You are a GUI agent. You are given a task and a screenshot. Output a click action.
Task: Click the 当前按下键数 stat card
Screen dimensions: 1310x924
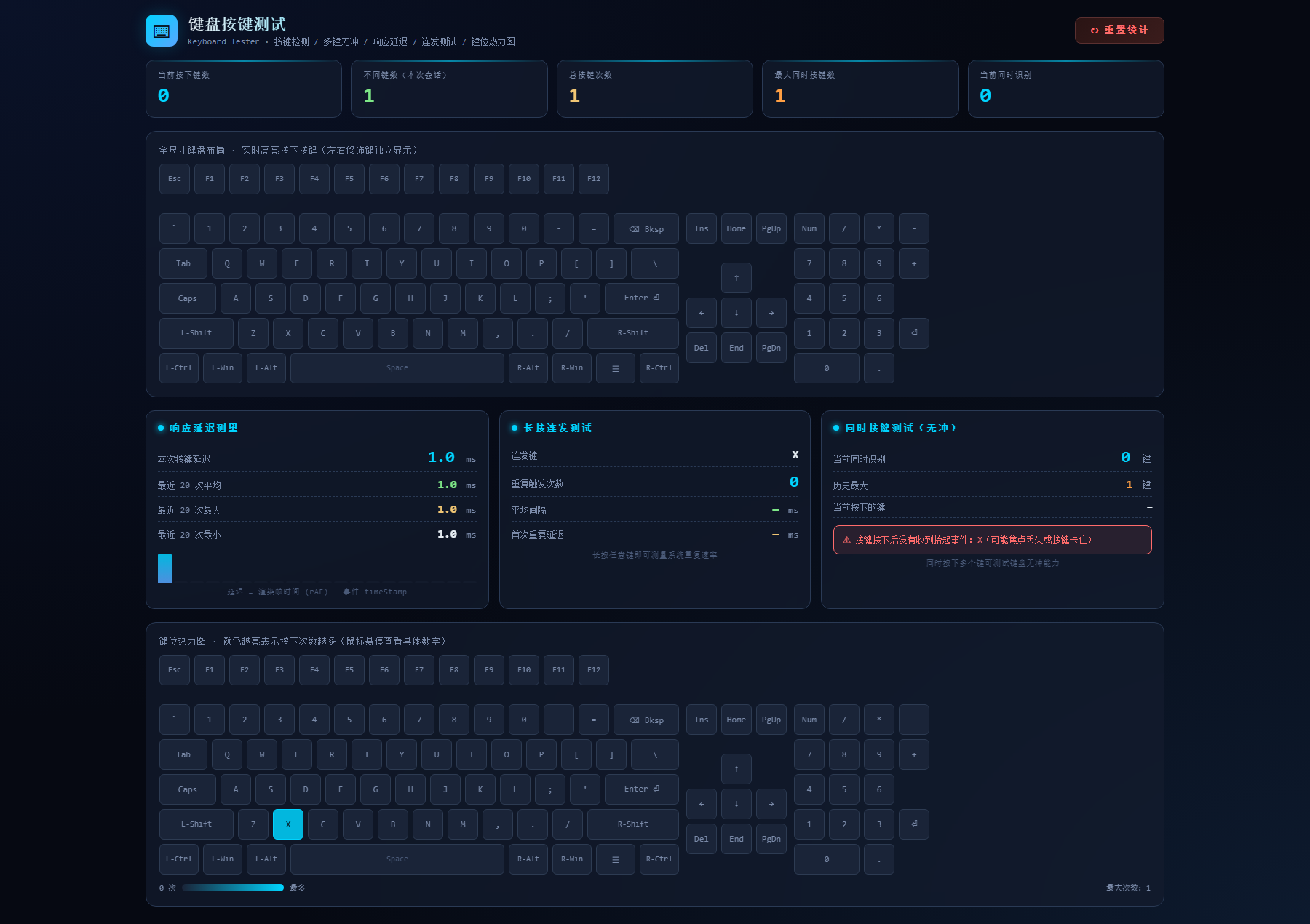(x=244, y=89)
